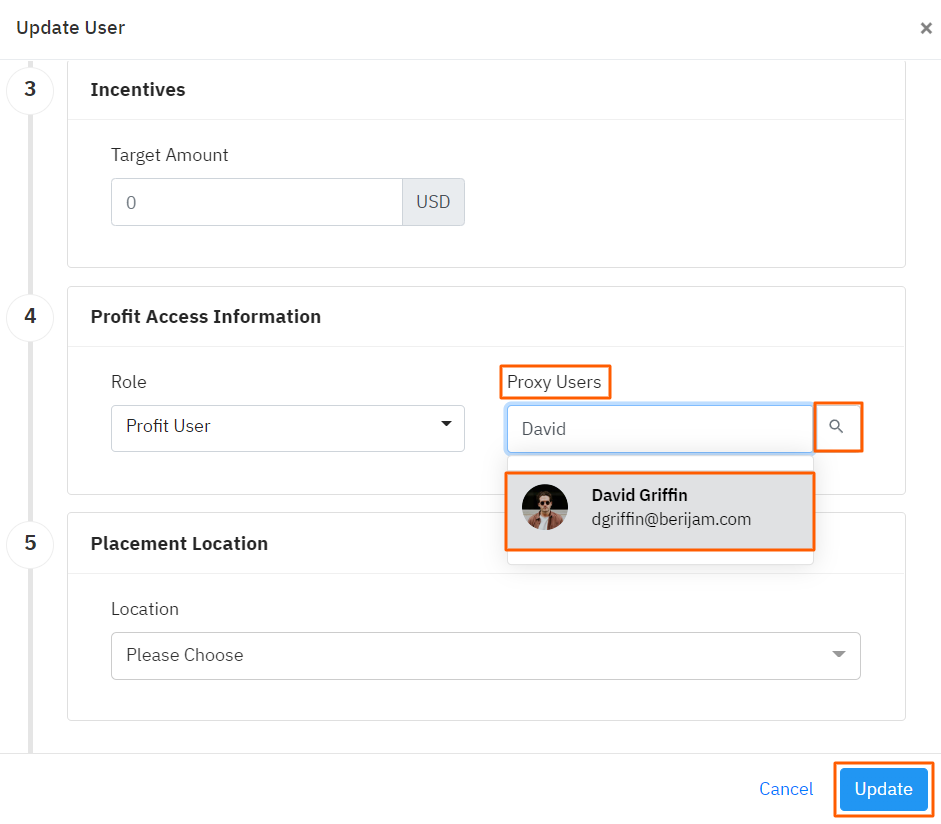Click David Griffin's avatar photo
This screenshot has height=824, width=941.
click(x=545, y=507)
